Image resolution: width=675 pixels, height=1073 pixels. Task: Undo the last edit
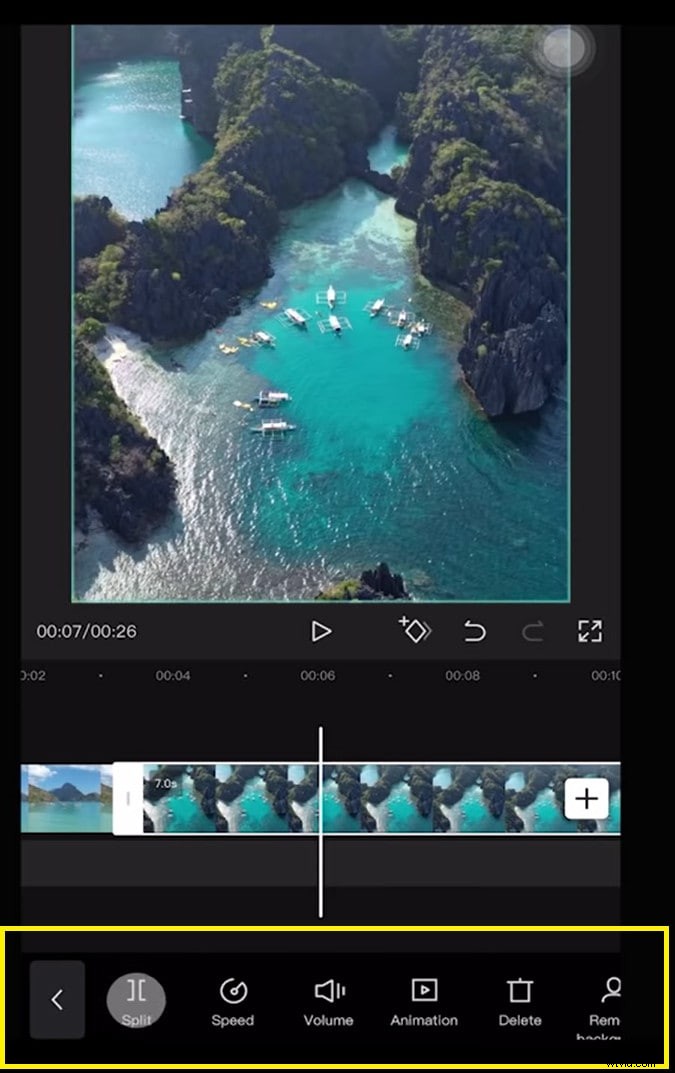pos(474,631)
